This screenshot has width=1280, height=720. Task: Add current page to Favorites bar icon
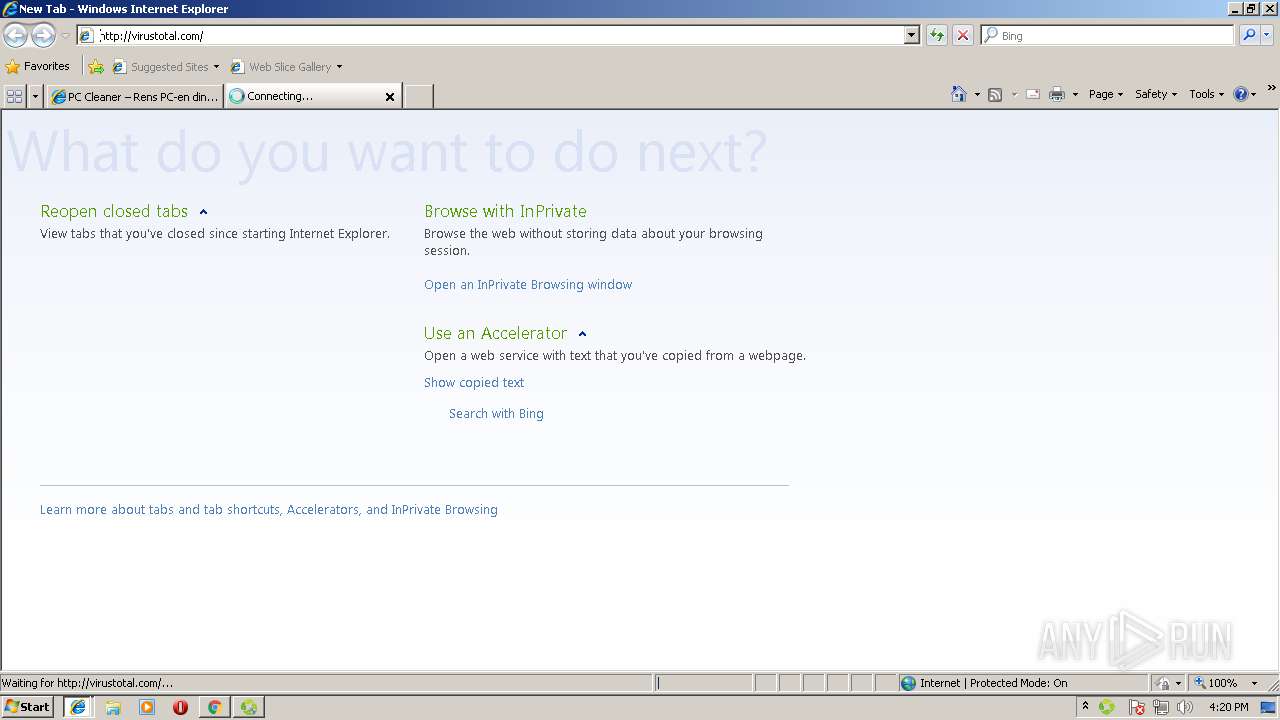96,67
